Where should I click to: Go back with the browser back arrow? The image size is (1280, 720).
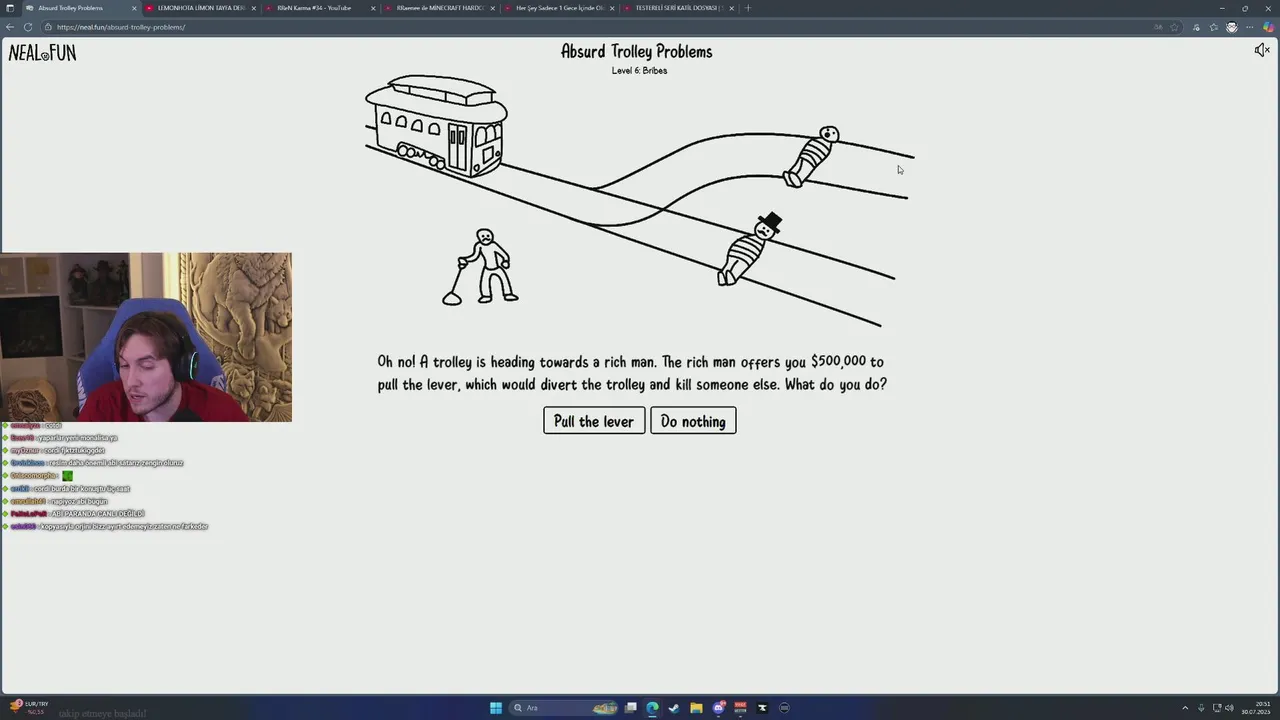pos(10,27)
